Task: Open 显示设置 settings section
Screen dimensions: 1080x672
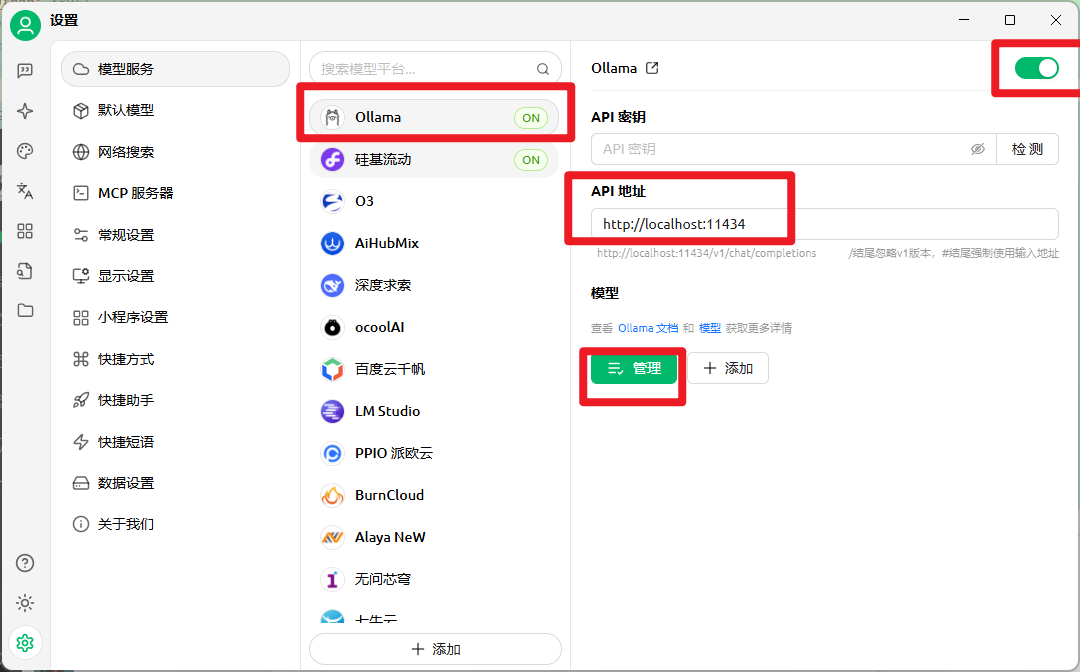Action: click(x=176, y=276)
